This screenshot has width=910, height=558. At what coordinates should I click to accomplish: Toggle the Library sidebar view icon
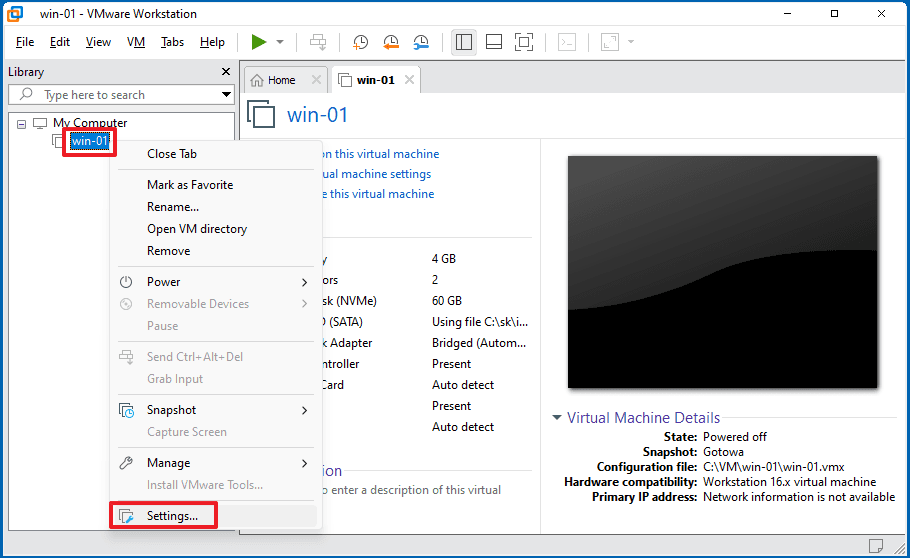coord(463,42)
